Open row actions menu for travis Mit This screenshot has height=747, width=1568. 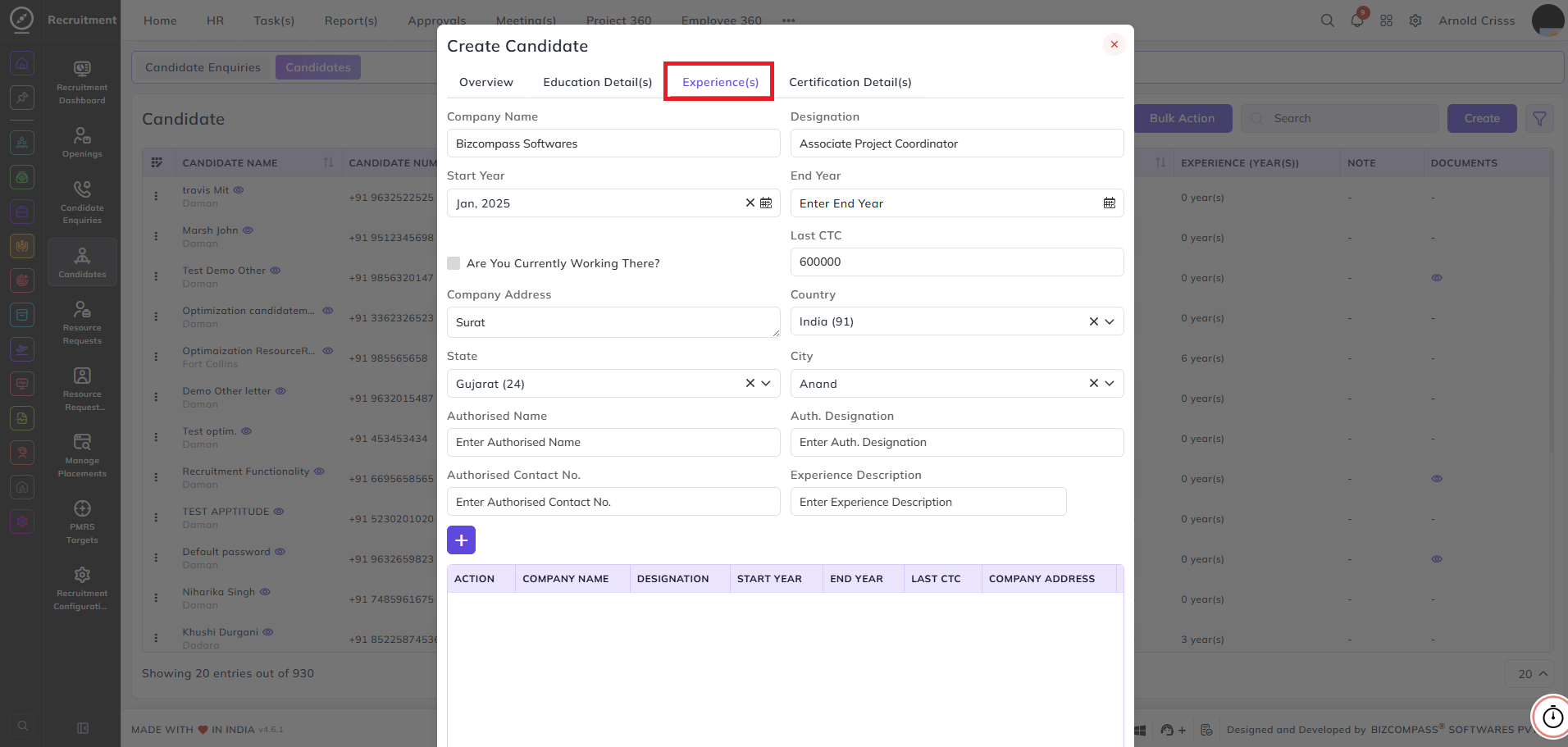156,197
